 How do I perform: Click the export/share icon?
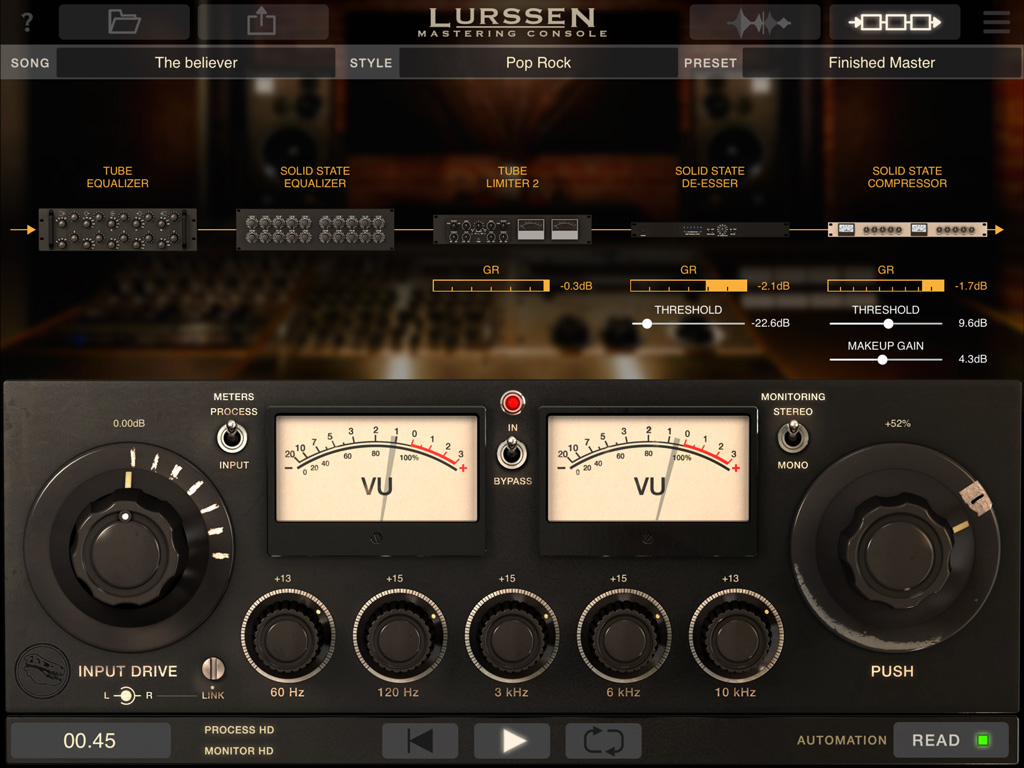tap(264, 21)
